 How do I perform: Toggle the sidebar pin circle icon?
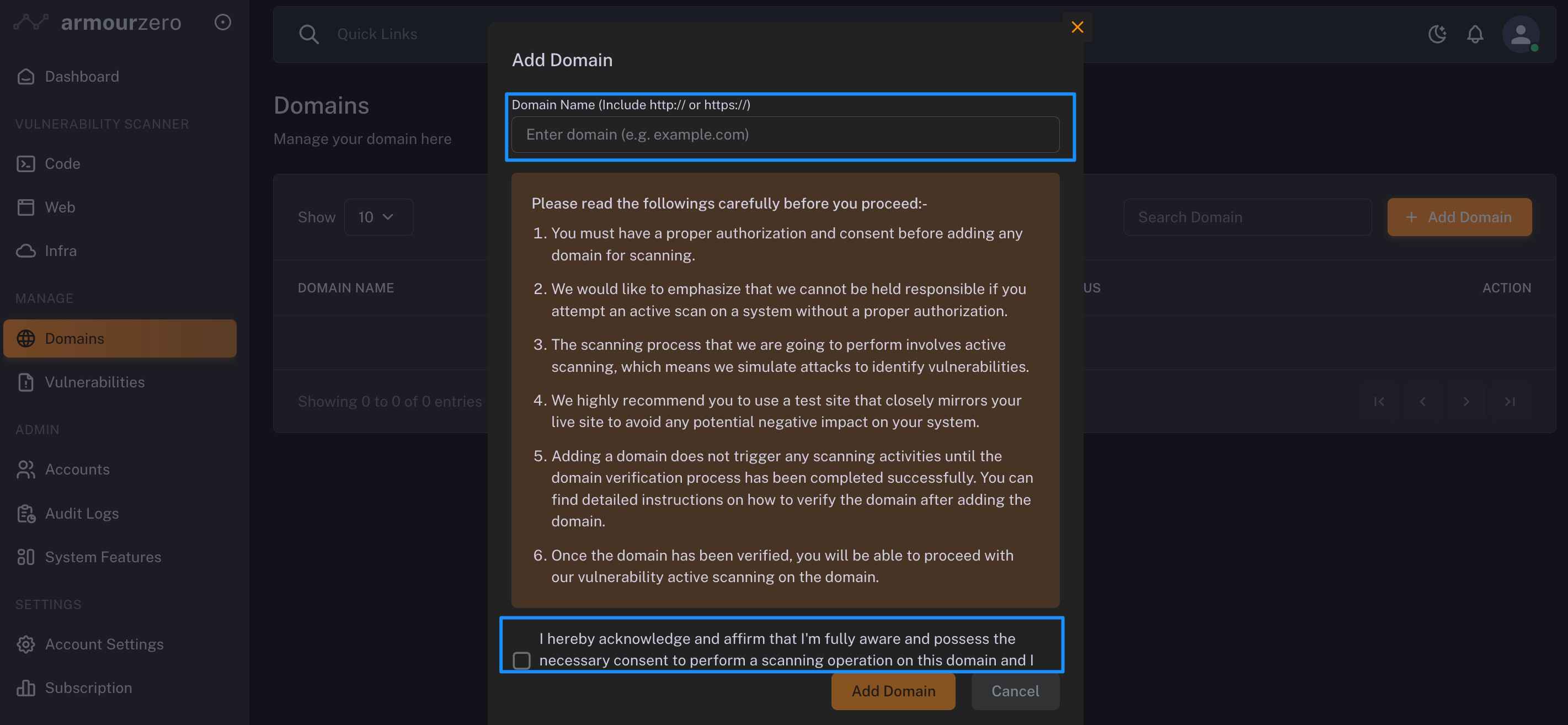pos(223,23)
